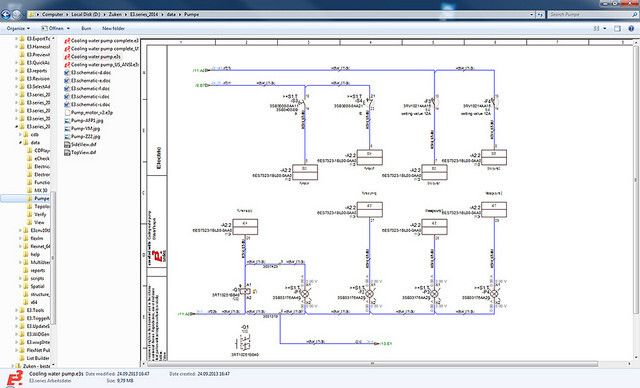Select Pump-222.jpg image file
The image size is (640, 388).
[82, 137]
